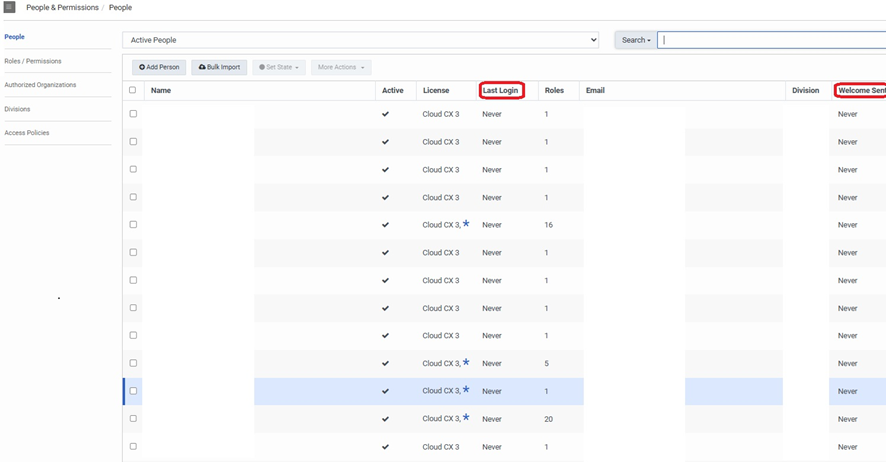The height and width of the screenshot is (462, 886).
Task: Sort by the Welcome Sent column header
Action: pyautogui.click(x=862, y=90)
